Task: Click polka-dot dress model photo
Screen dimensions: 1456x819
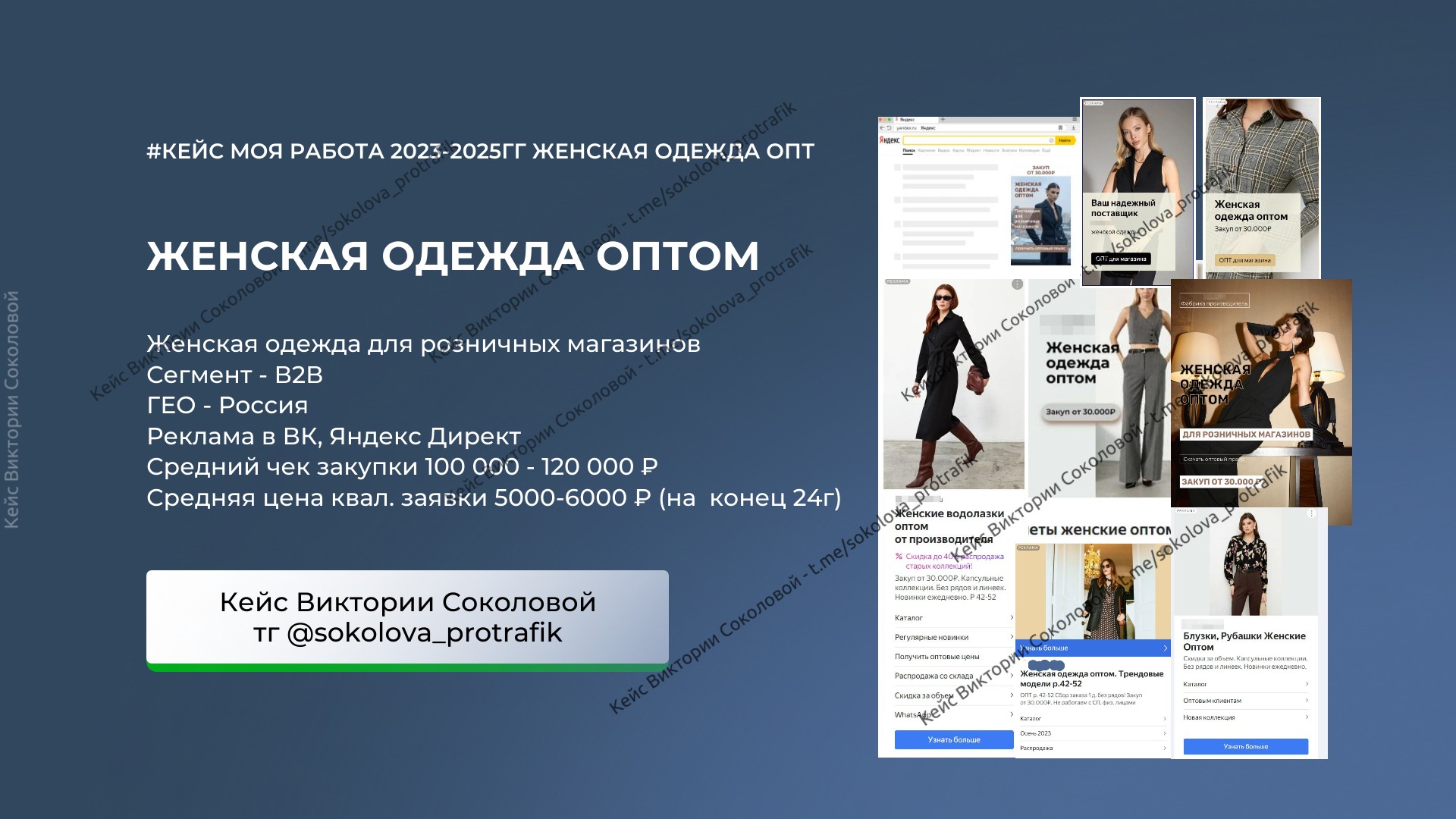Action: pyautogui.click(x=1093, y=591)
